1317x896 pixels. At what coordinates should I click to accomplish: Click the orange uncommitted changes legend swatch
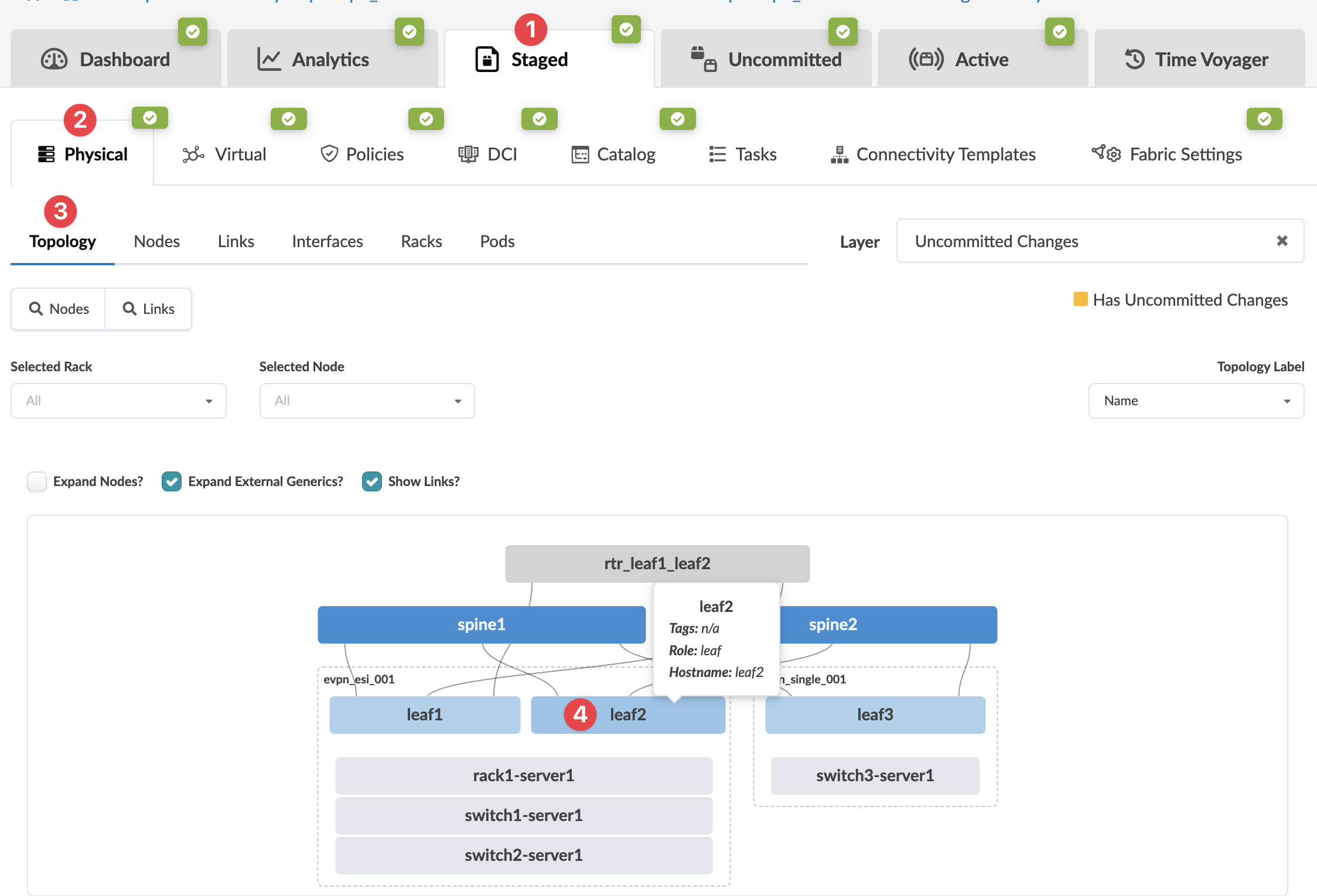1080,299
